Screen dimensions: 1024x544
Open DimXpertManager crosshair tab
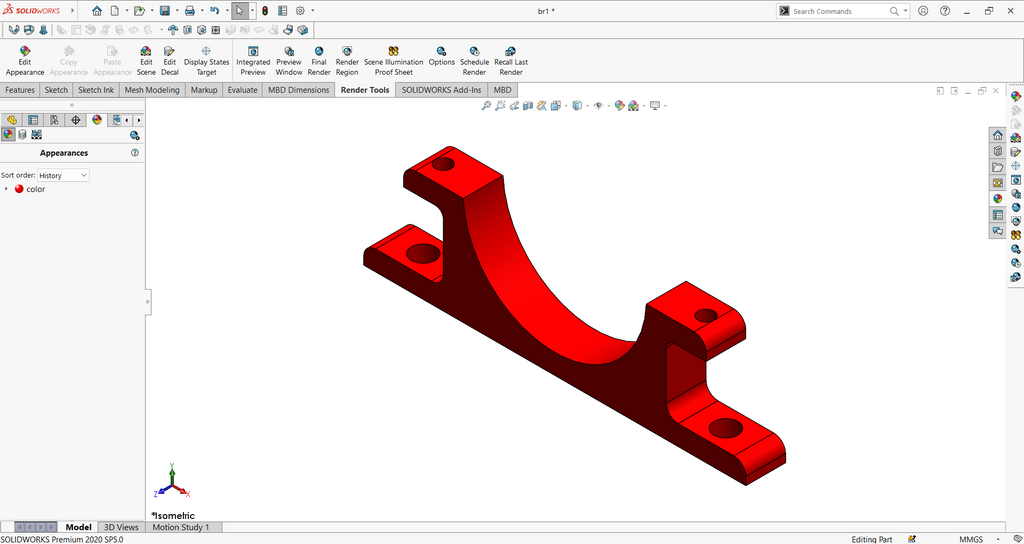pyautogui.click(x=76, y=120)
